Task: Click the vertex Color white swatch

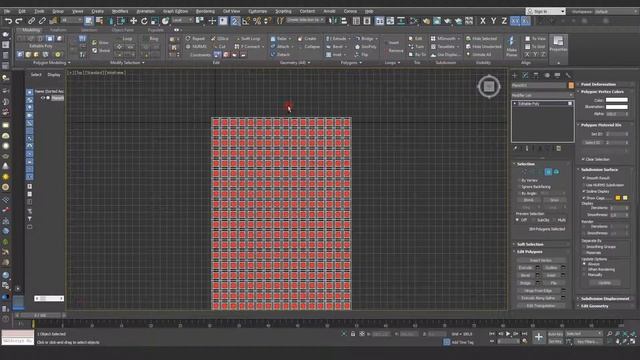Action: click(x=617, y=100)
